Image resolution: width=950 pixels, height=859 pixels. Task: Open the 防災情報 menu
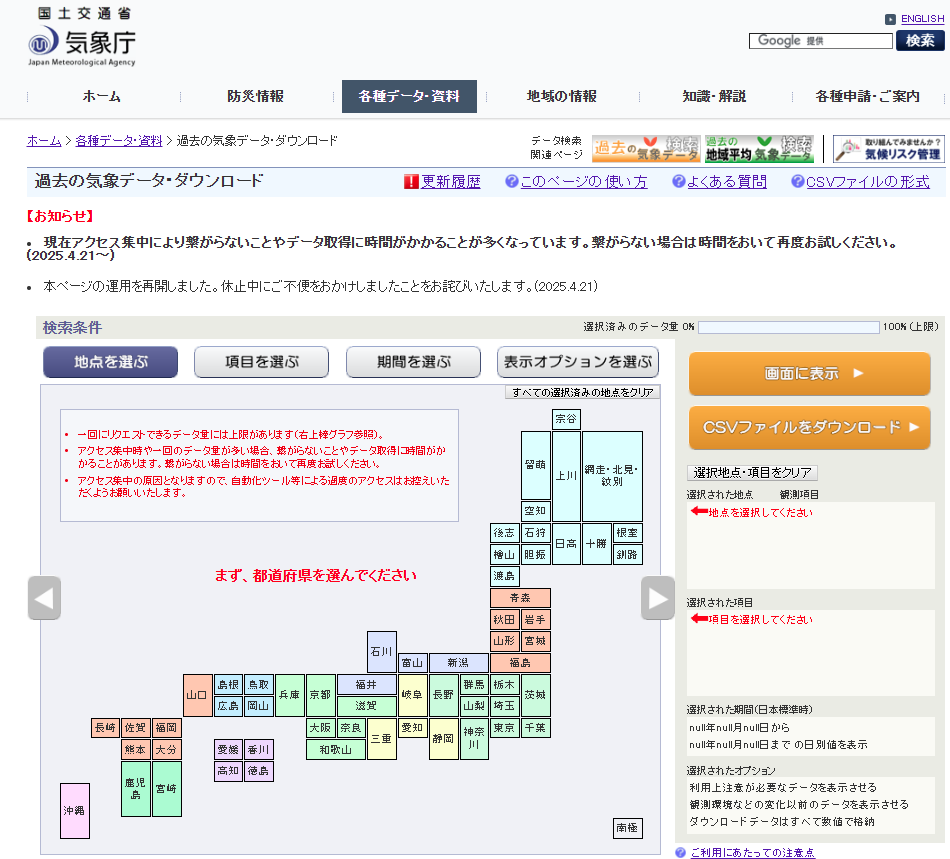click(x=255, y=97)
